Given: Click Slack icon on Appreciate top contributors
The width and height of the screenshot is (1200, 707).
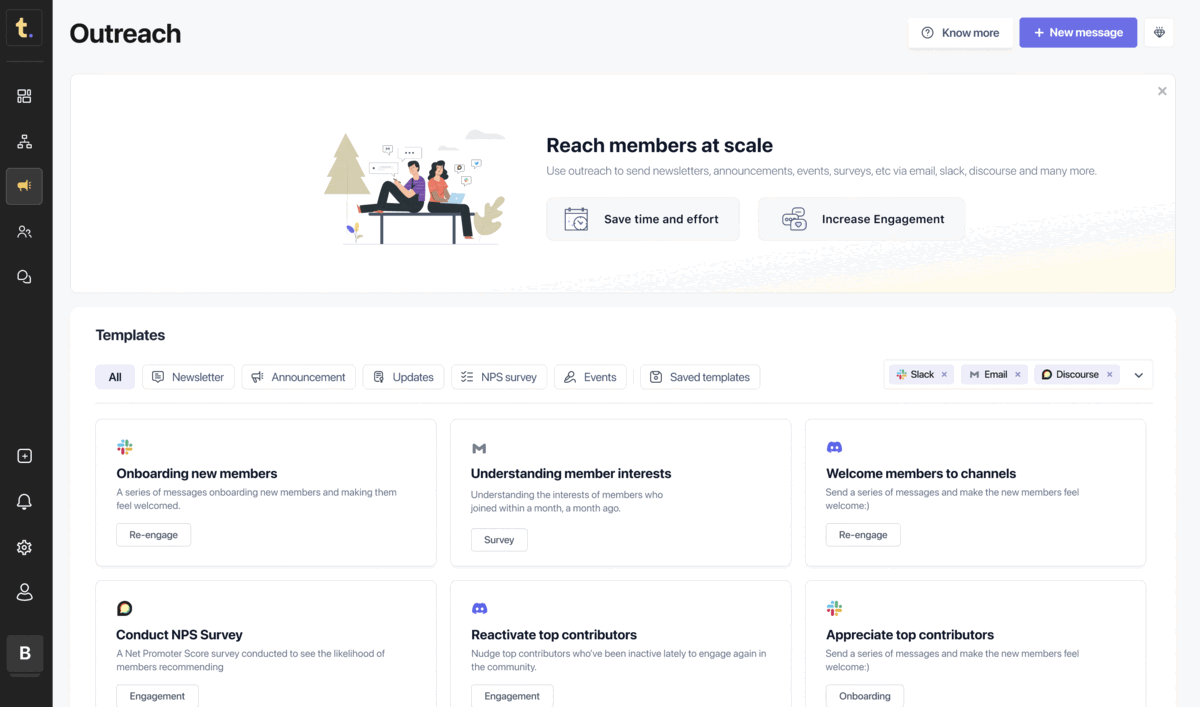Looking at the screenshot, I should pos(834,608).
